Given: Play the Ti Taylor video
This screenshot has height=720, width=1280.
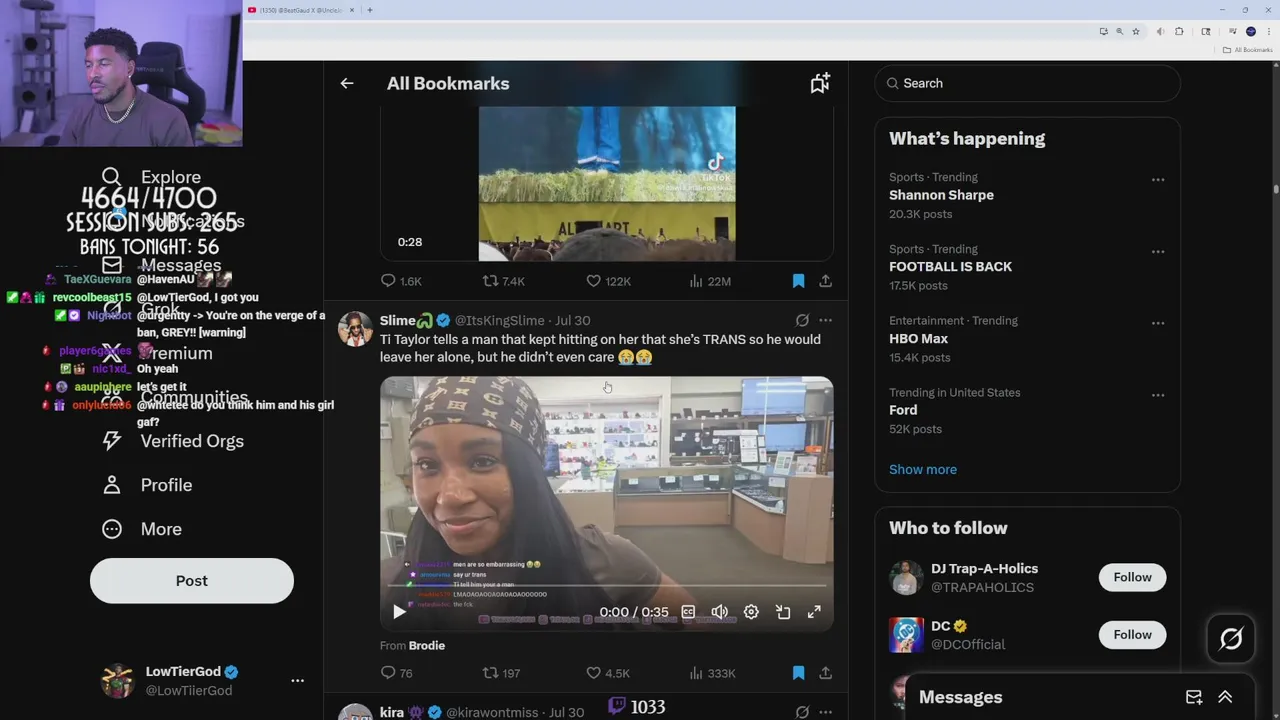Looking at the screenshot, I should click(x=399, y=612).
